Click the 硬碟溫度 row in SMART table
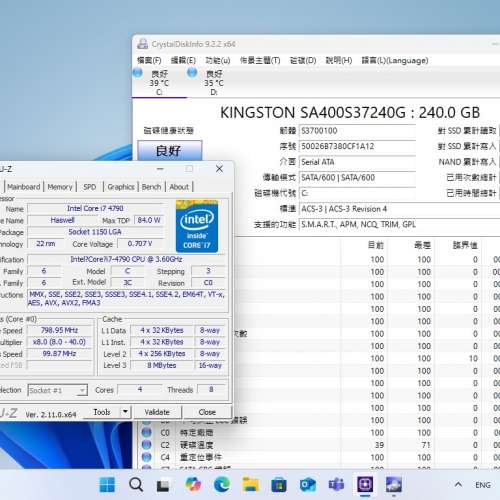The width and height of the screenshot is (500, 500). pyautogui.click(x=319, y=445)
